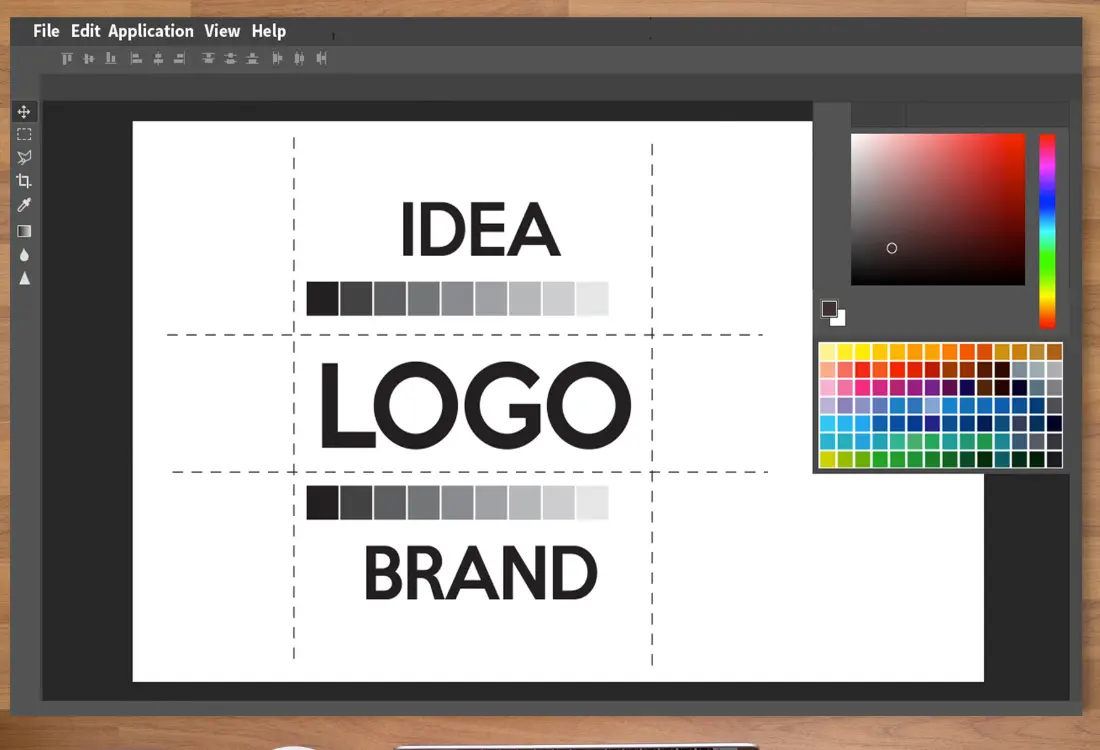Click the Align Bottom Edges icon
This screenshot has width=1100, height=750.
(111, 58)
